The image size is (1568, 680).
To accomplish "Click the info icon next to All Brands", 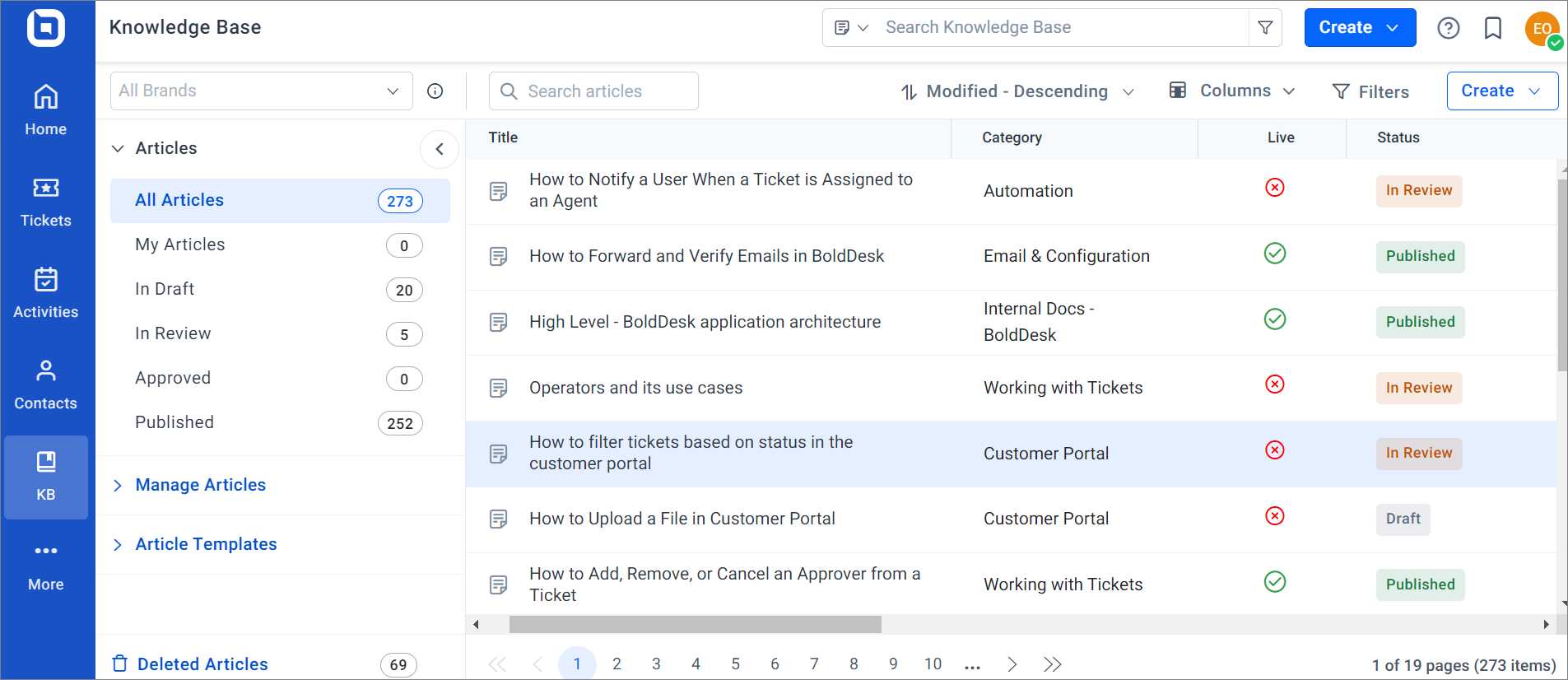I will [435, 91].
